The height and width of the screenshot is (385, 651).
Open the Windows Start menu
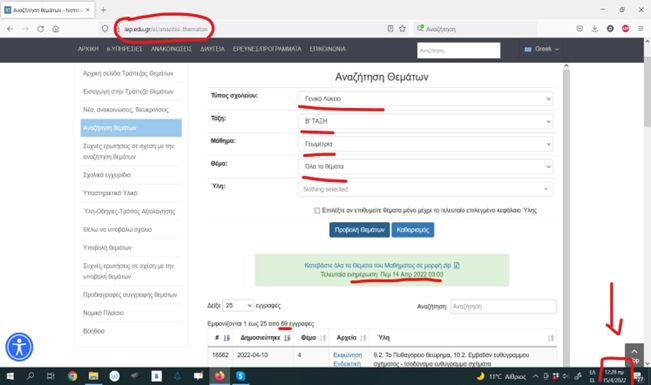coord(10,376)
